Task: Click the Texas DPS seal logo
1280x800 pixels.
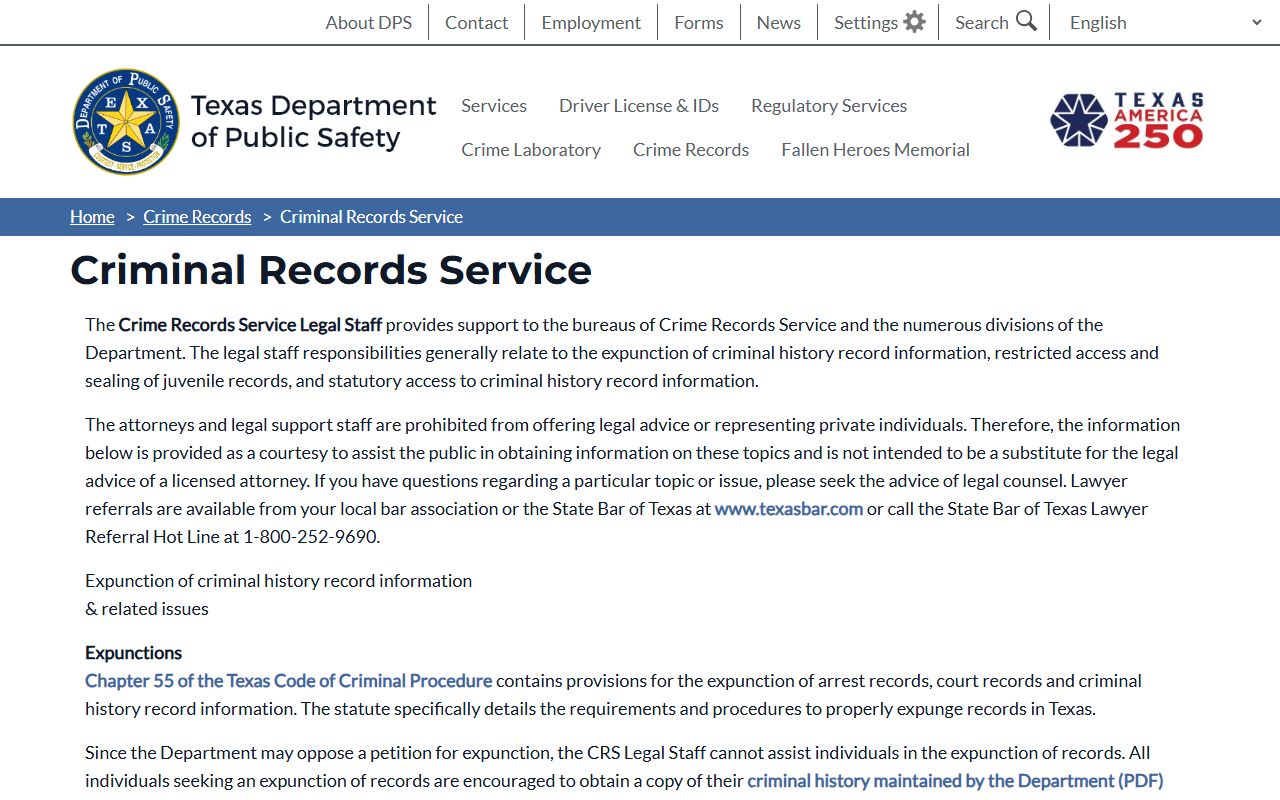Action: (126, 122)
